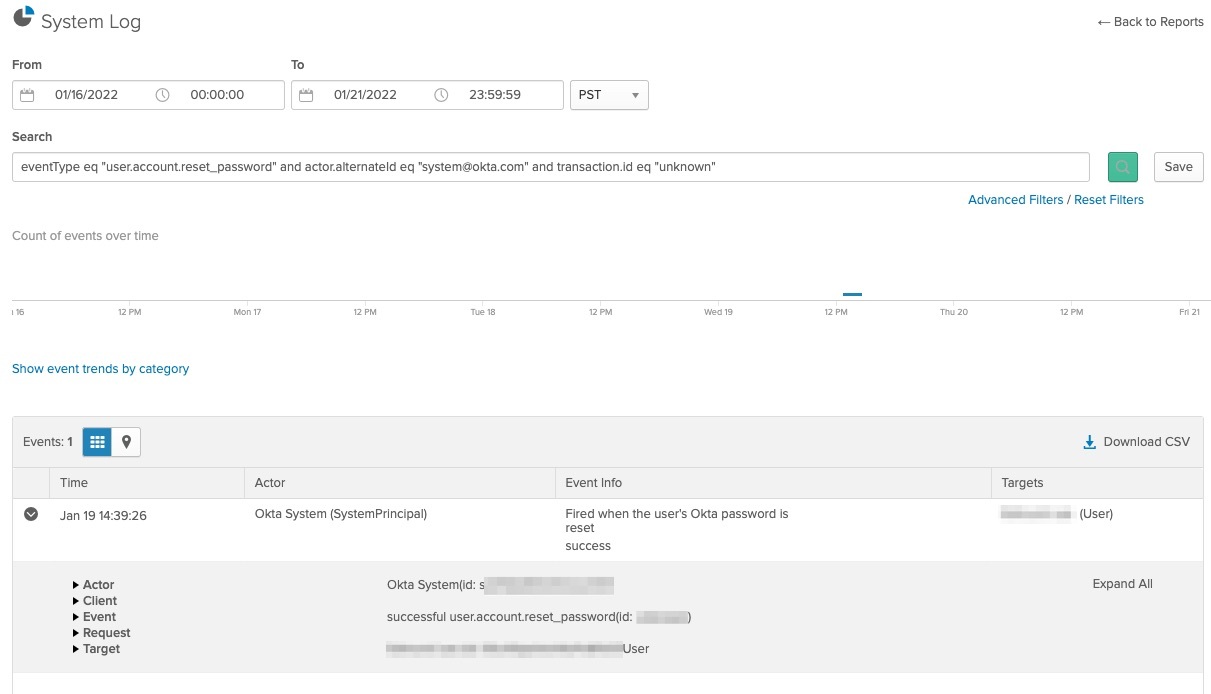1211x694 pixels.
Task: Switch events to grid table view
Action: click(x=96, y=441)
